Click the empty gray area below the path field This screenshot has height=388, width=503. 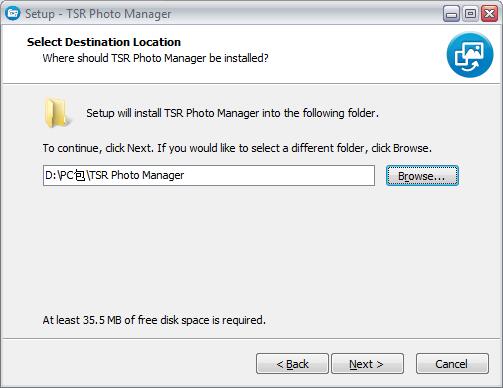pos(251,250)
